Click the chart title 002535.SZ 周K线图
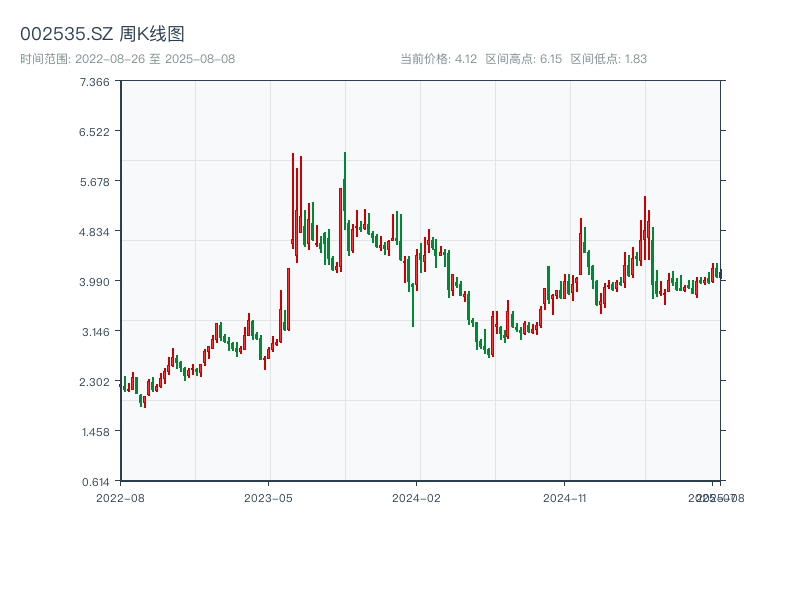This screenshot has height=600, width=800. point(102,35)
